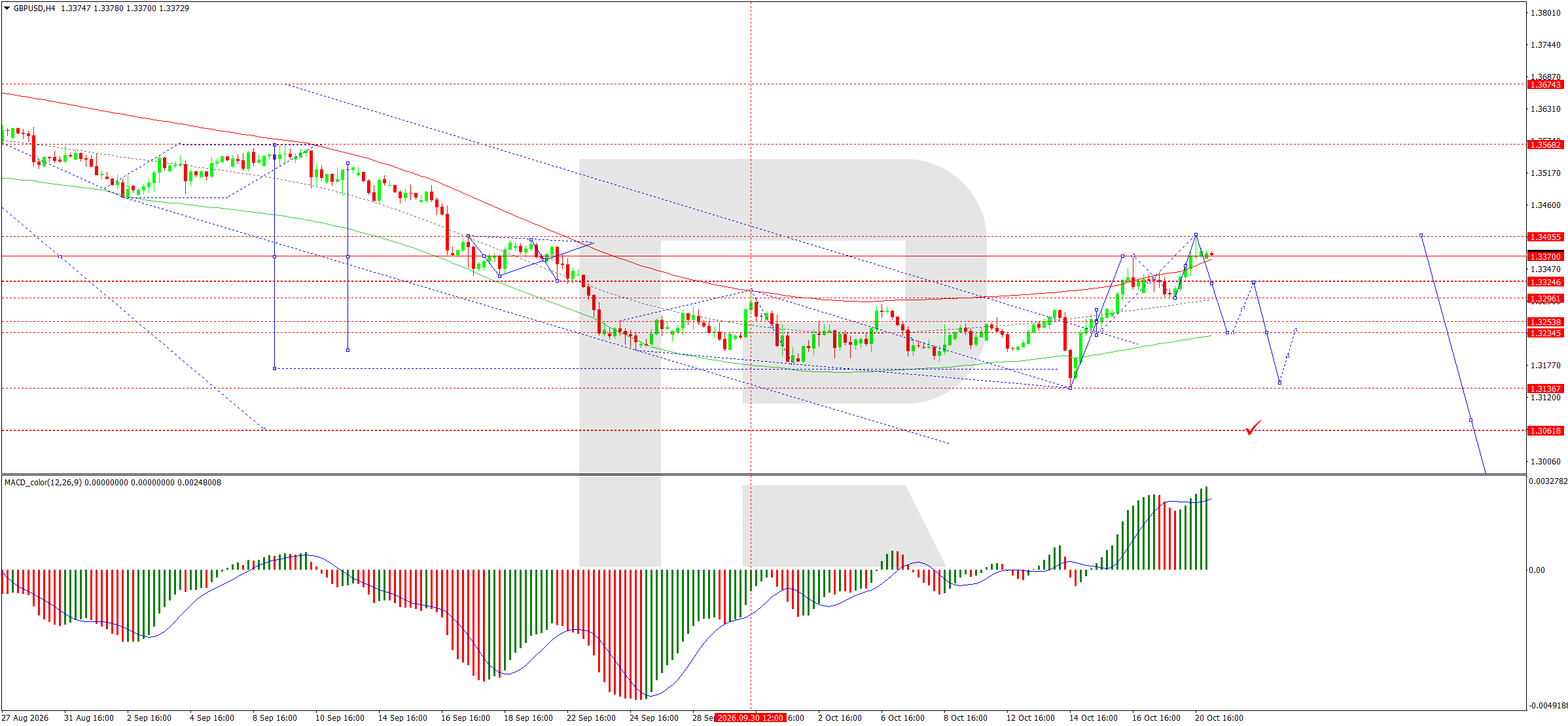Image resolution: width=1568 pixels, height=726 pixels.
Task: Click the 24 Sep 16:00 time label
Action: 654,718
